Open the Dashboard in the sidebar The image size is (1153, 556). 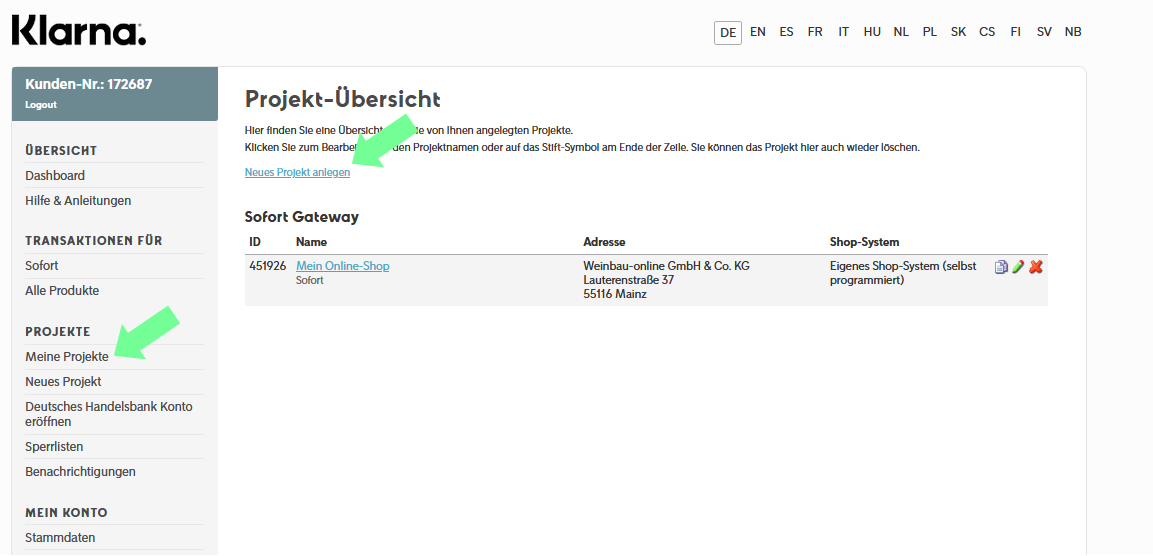point(55,176)
